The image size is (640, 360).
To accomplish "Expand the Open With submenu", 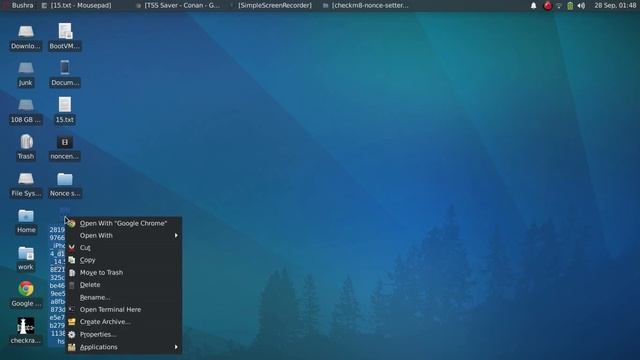I will tap(124, 236).
